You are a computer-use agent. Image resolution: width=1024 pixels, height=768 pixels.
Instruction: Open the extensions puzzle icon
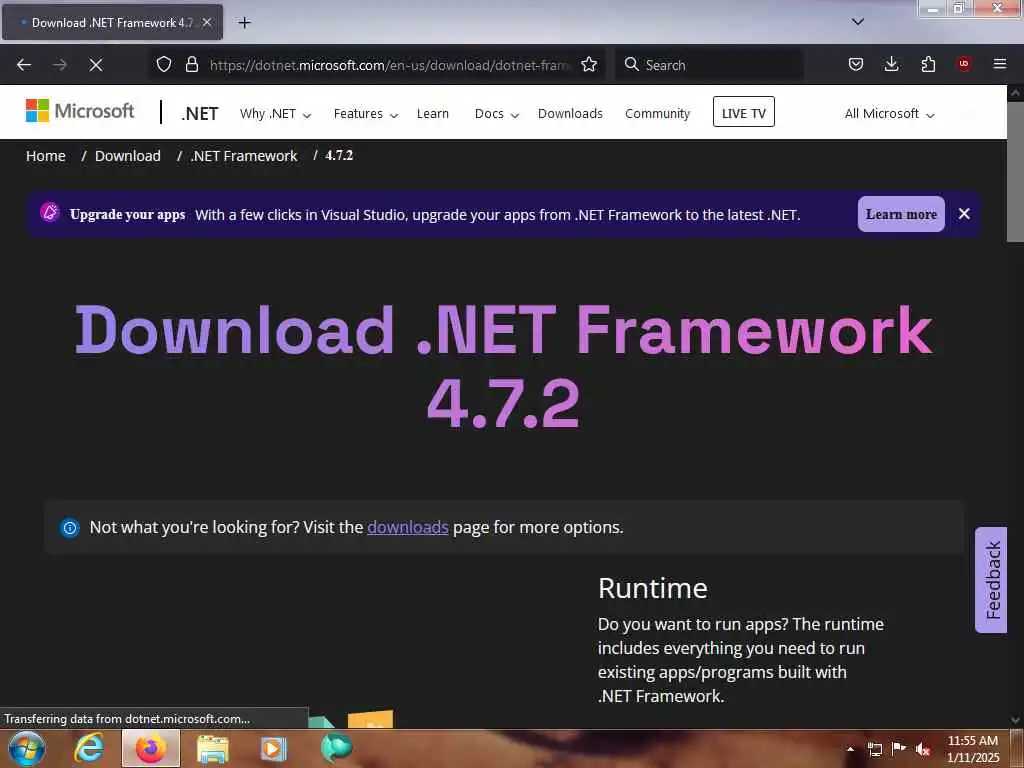click(928, 64)
